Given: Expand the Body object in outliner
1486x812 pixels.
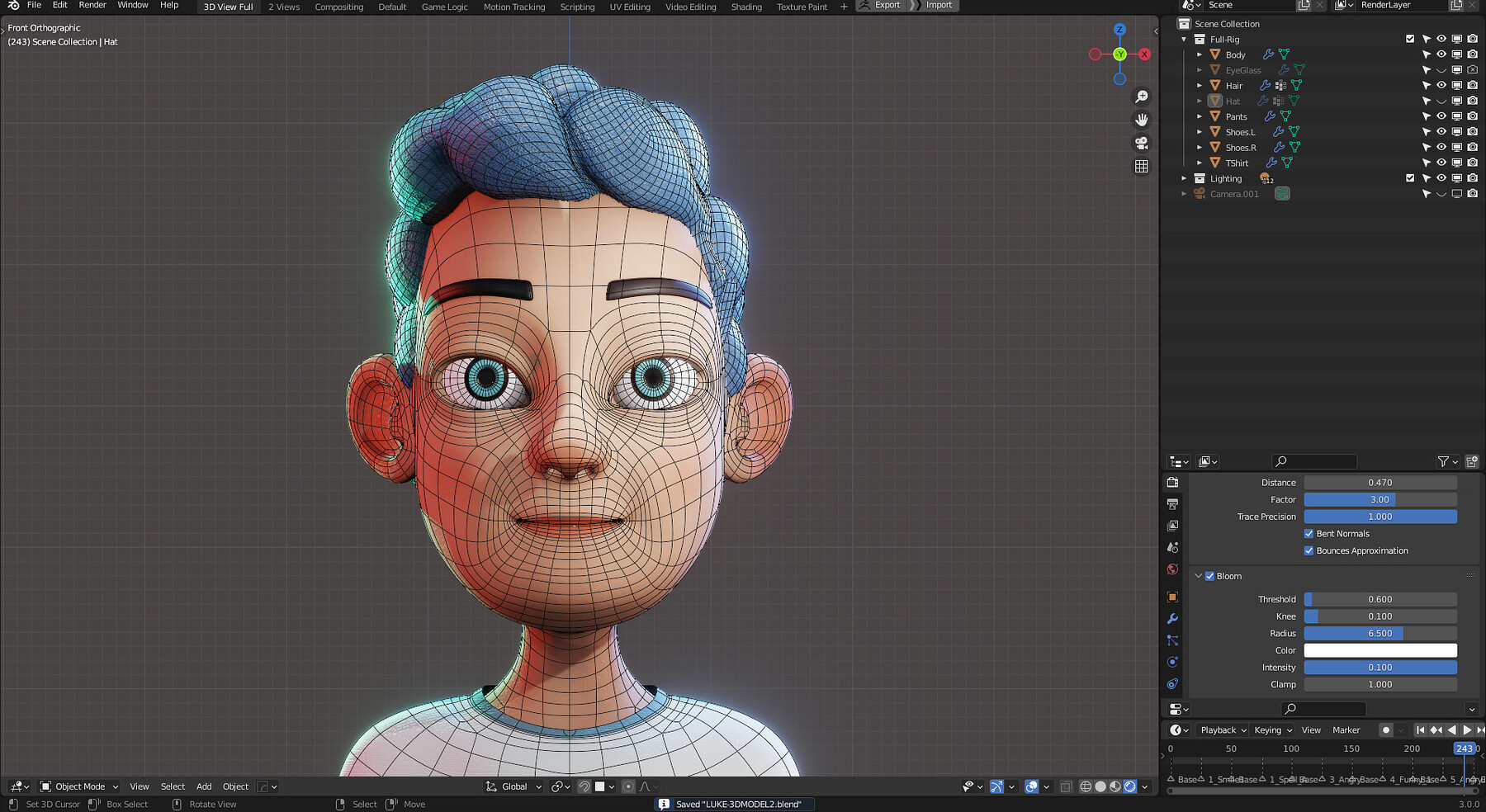Looking at the screenshot, I should click(x=1200, y=54).
